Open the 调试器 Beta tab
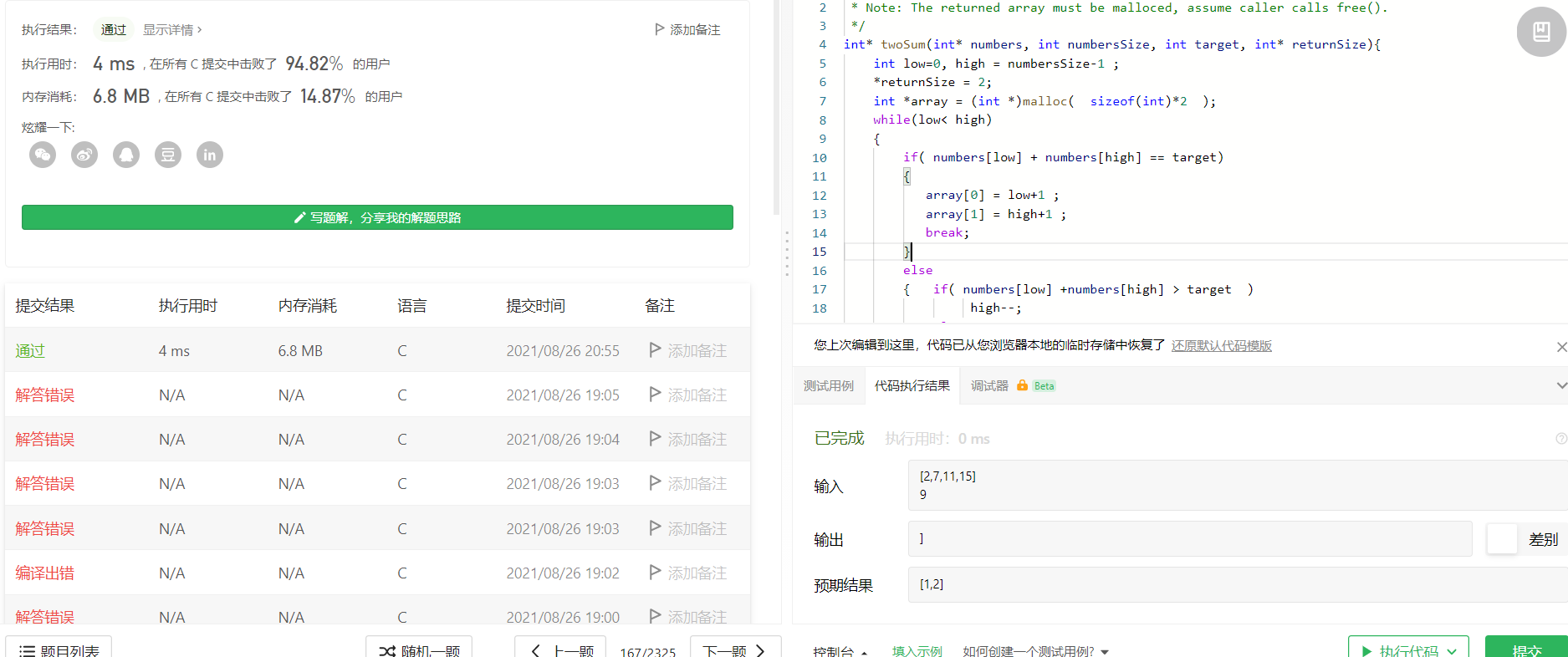The image size is (1568, 657). coord(1013,385)
